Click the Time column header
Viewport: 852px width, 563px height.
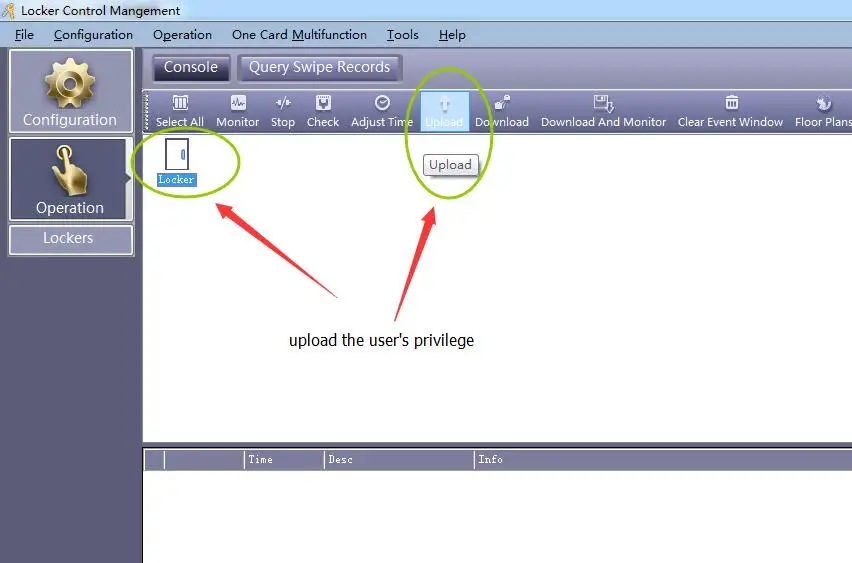click(284, 460)
